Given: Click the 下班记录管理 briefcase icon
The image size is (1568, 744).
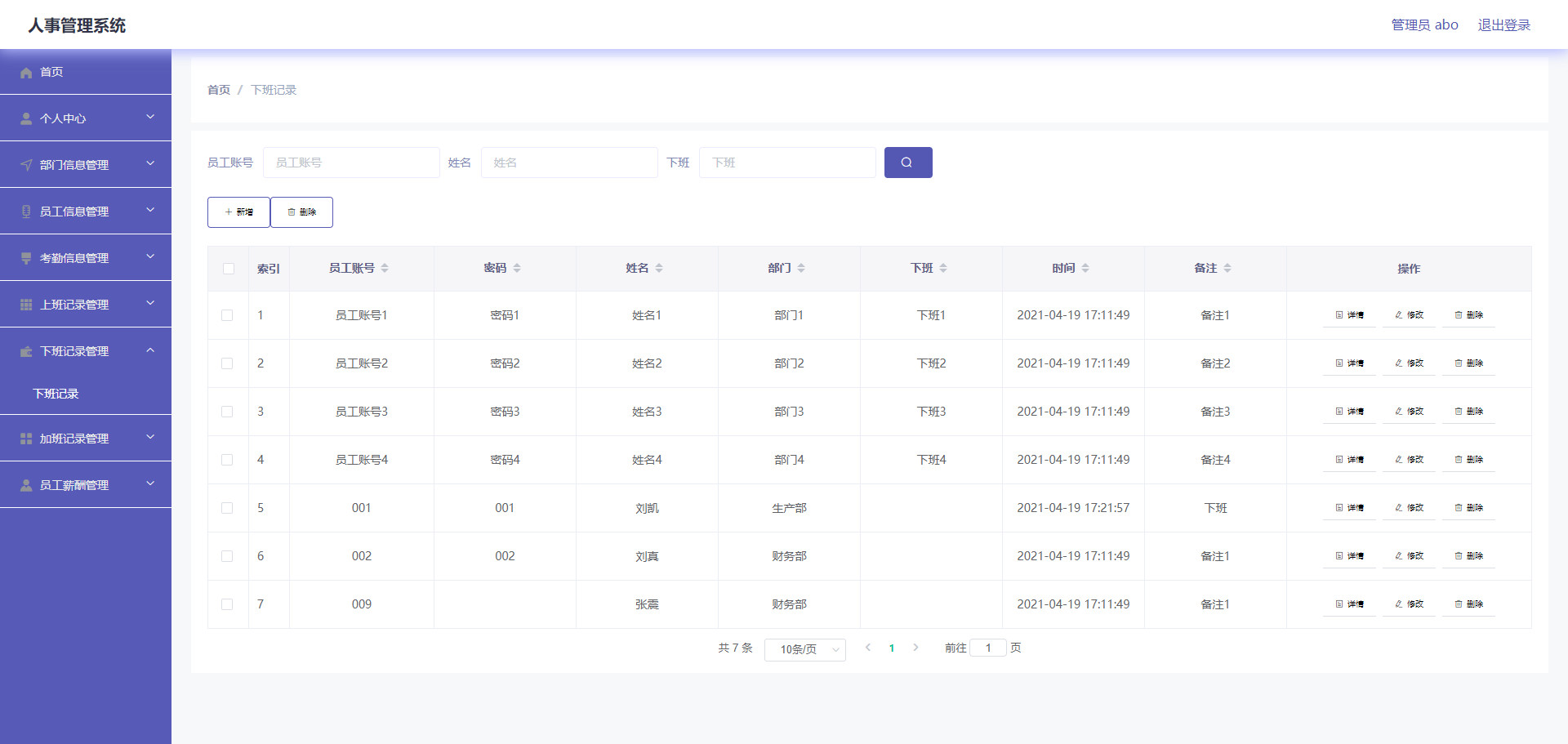Looking at the screenshot, I should pos(26,351).
